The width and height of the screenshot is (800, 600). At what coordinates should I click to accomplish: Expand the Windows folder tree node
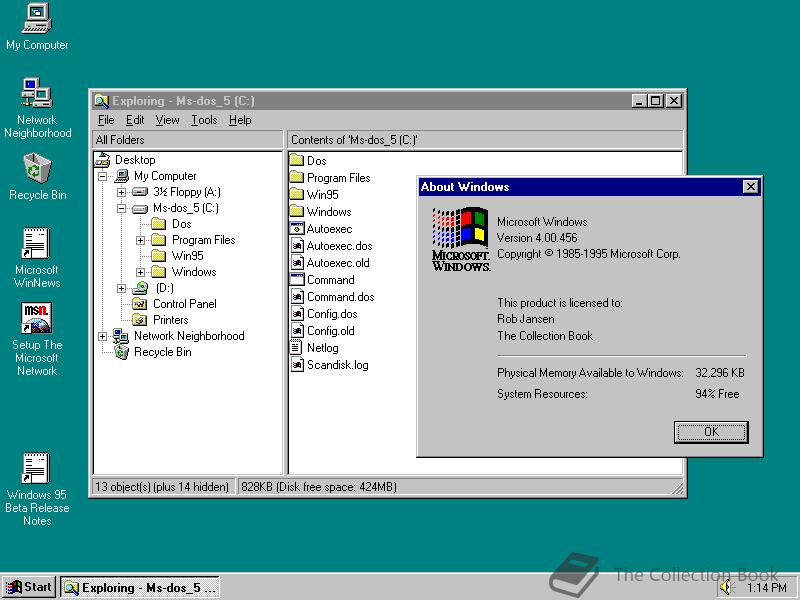pos(140,272)
